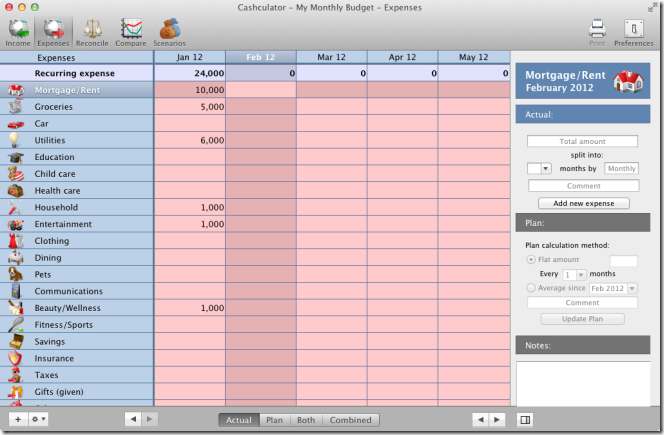
Task: Click the Mortgage/Rent house icon in the row
Action: (16, 90)
